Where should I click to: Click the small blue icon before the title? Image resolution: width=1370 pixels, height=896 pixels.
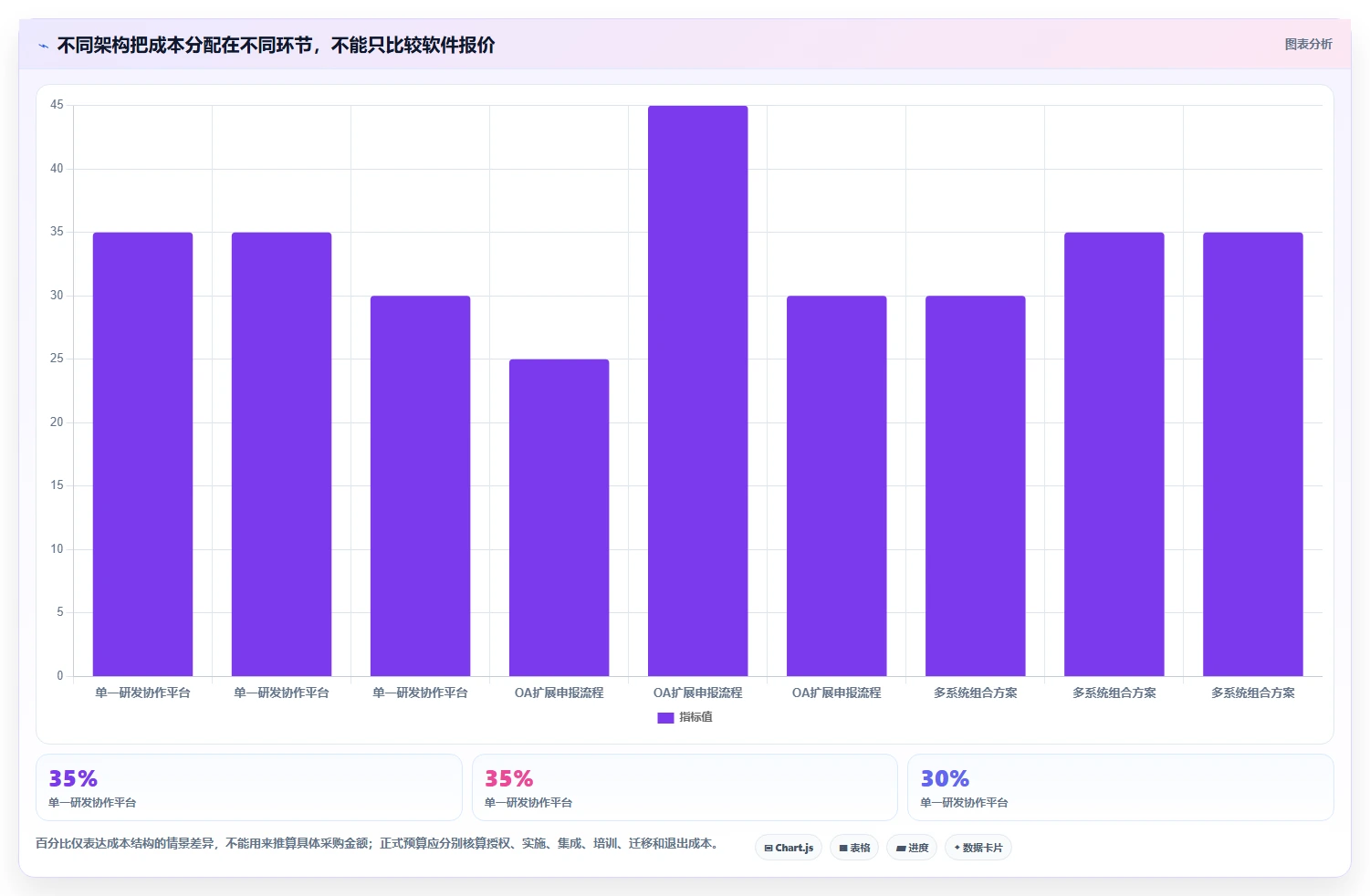tap(43, 46)
